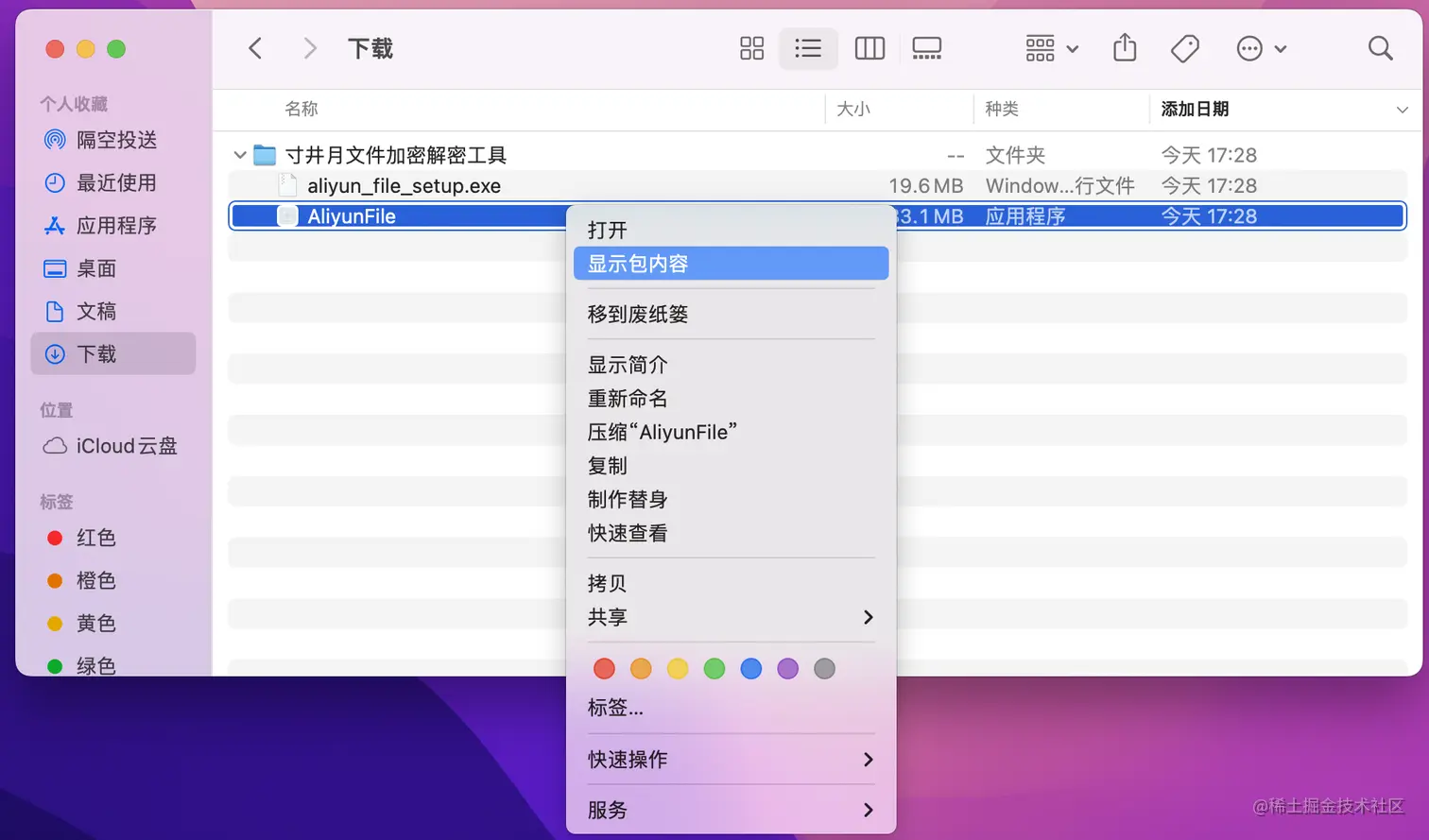Switch to gallery view
Image resolution: width=1429 pixels, height=840 pixels.
(x=926, y=48)
